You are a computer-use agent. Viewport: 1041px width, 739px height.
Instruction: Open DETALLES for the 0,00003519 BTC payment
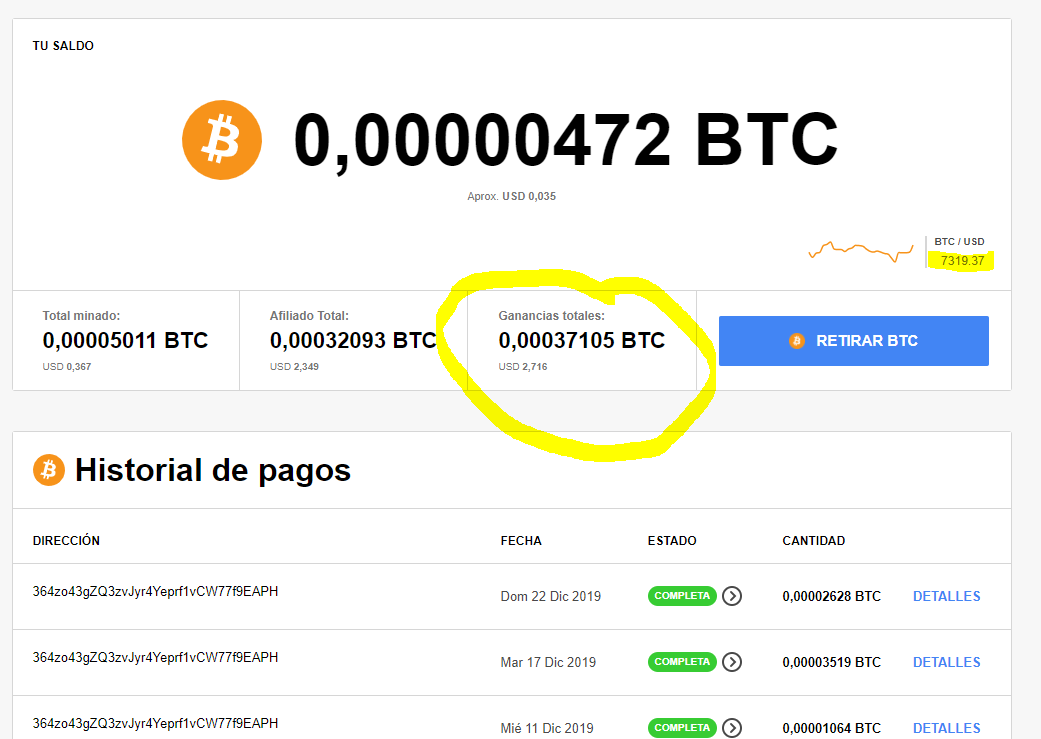pos(946,662)
